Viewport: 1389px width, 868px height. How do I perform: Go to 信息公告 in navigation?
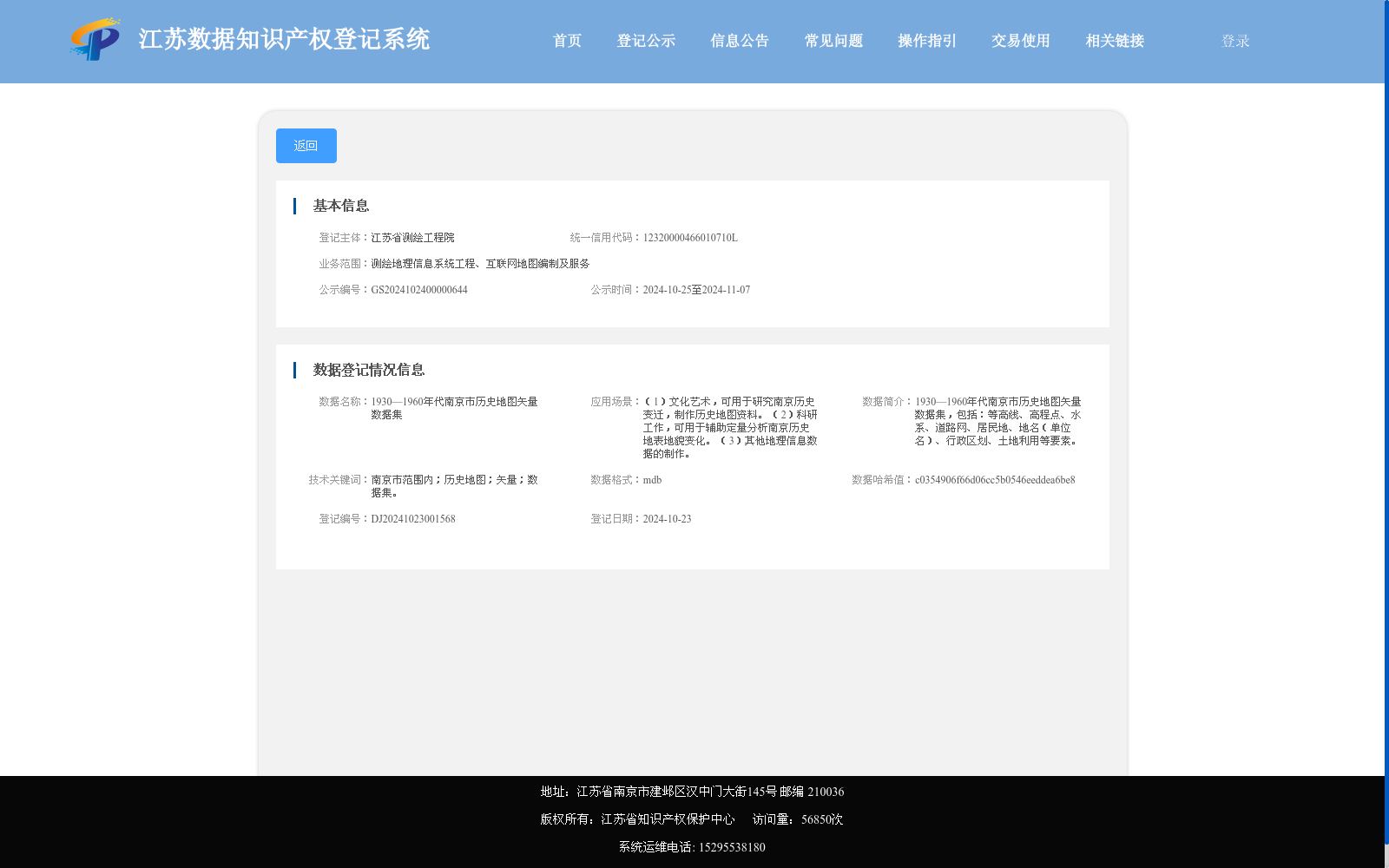tap(740, 41)
